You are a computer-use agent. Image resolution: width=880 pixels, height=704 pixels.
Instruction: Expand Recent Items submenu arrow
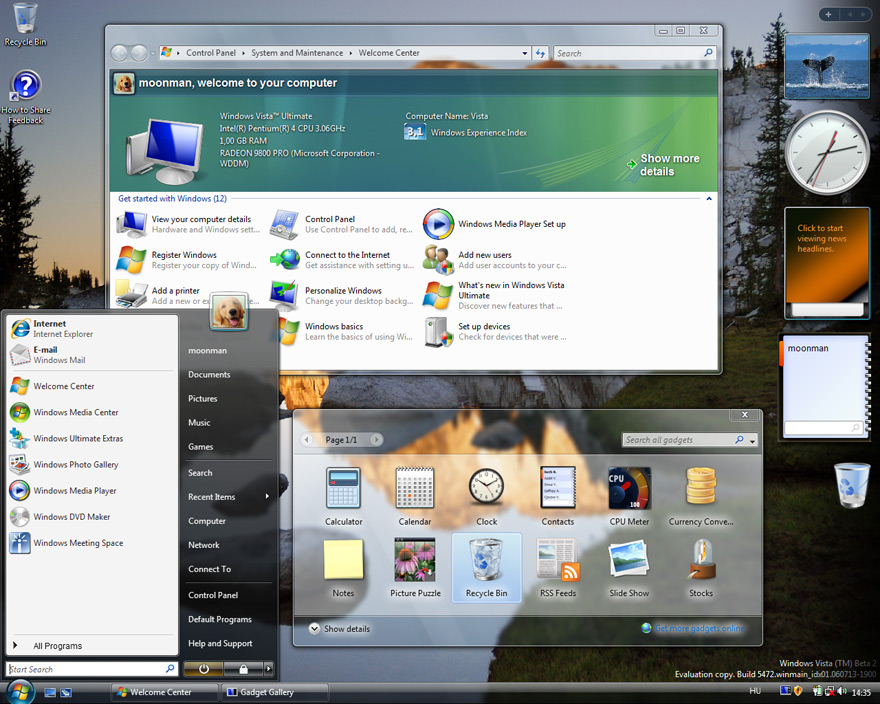267,496
